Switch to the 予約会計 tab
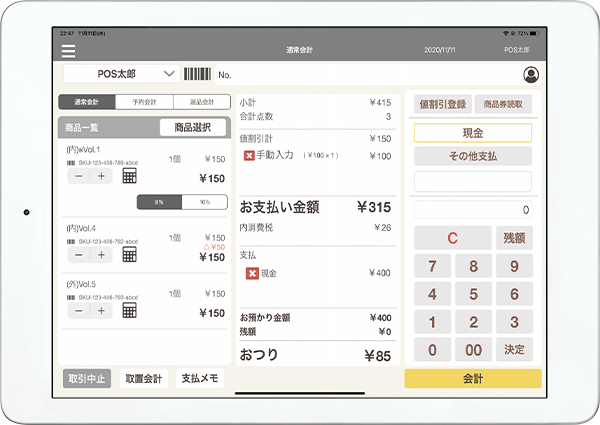This screenshot has width=600, height=425. 144,102
